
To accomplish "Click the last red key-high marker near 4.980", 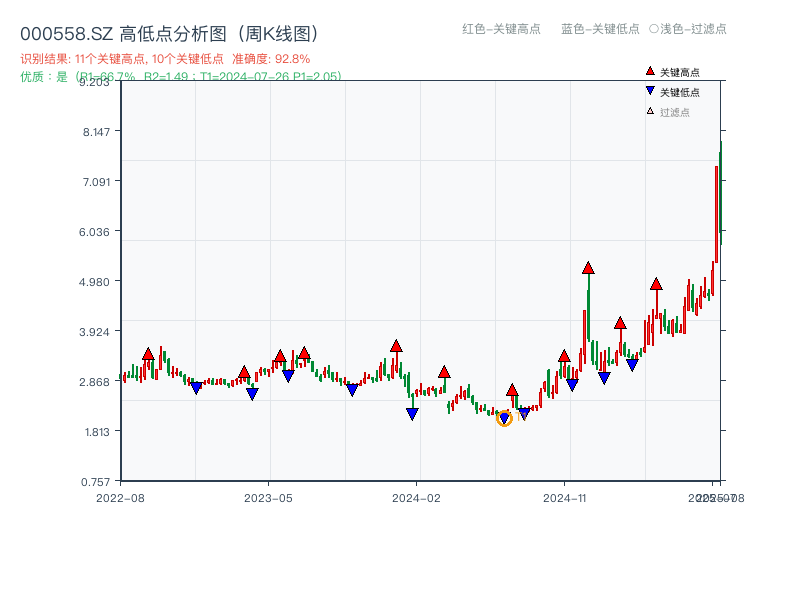I will 656,284.
